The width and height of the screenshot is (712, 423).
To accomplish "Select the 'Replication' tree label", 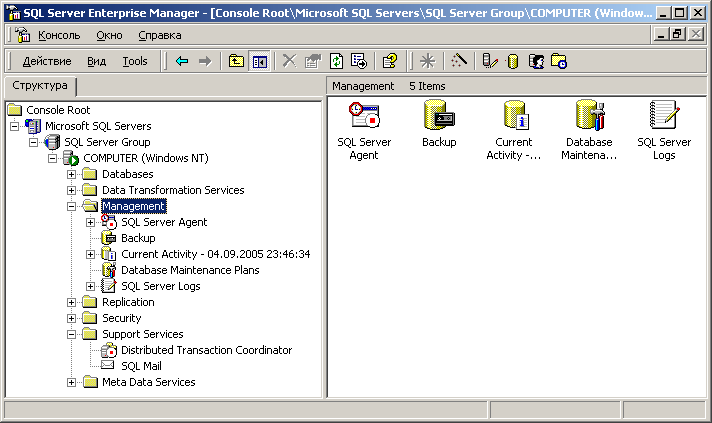I will tap(128, 302).
